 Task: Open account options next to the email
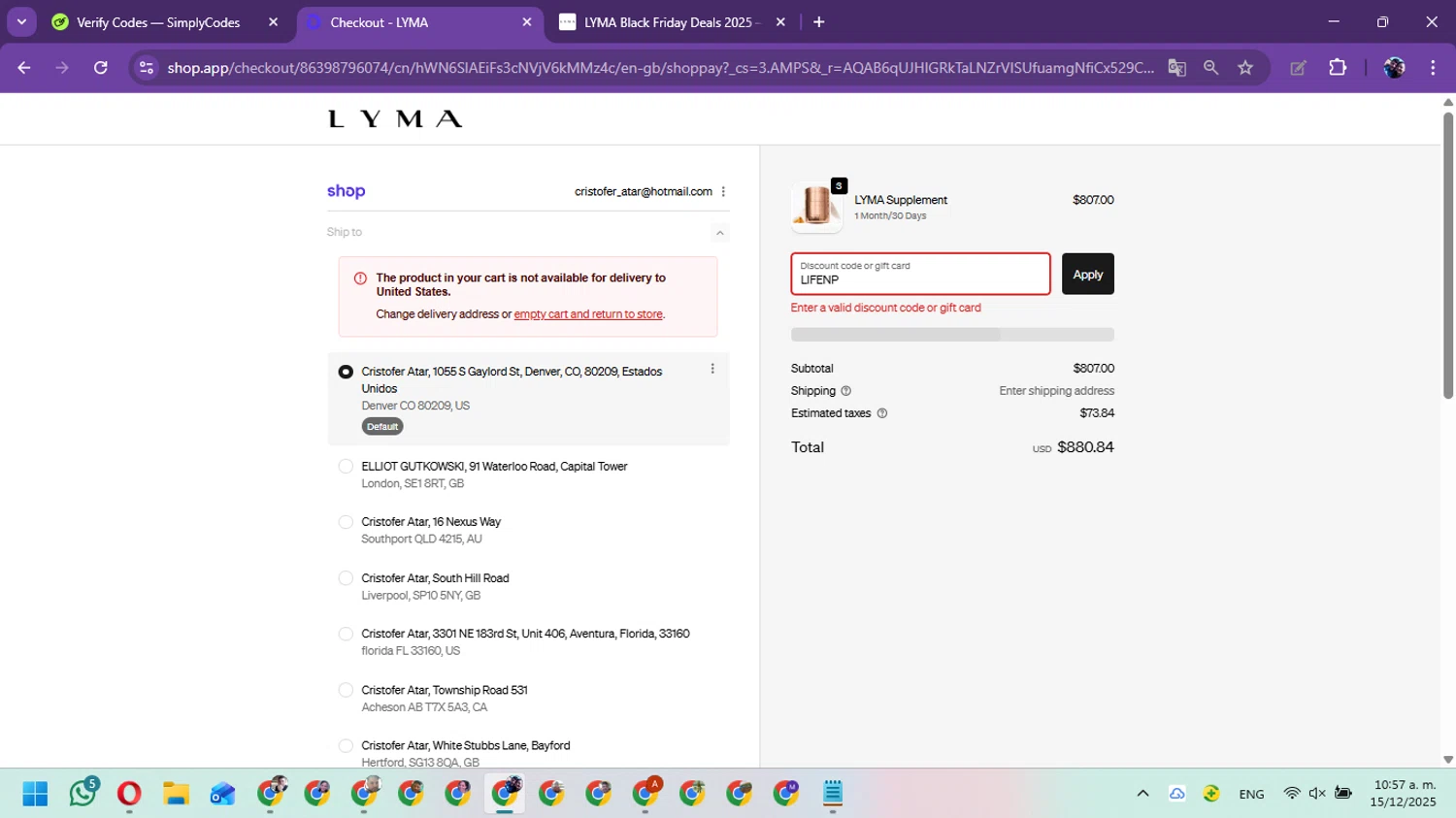(723, 191)
